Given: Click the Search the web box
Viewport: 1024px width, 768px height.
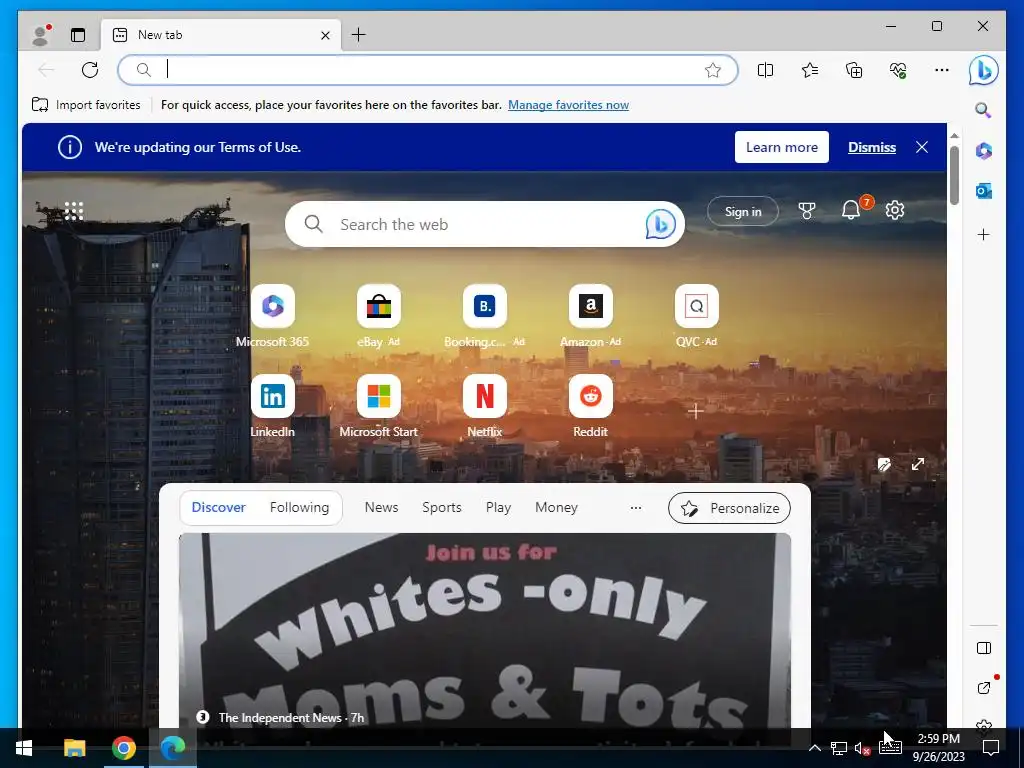Looking at the screenshot, I should point(485,224).
